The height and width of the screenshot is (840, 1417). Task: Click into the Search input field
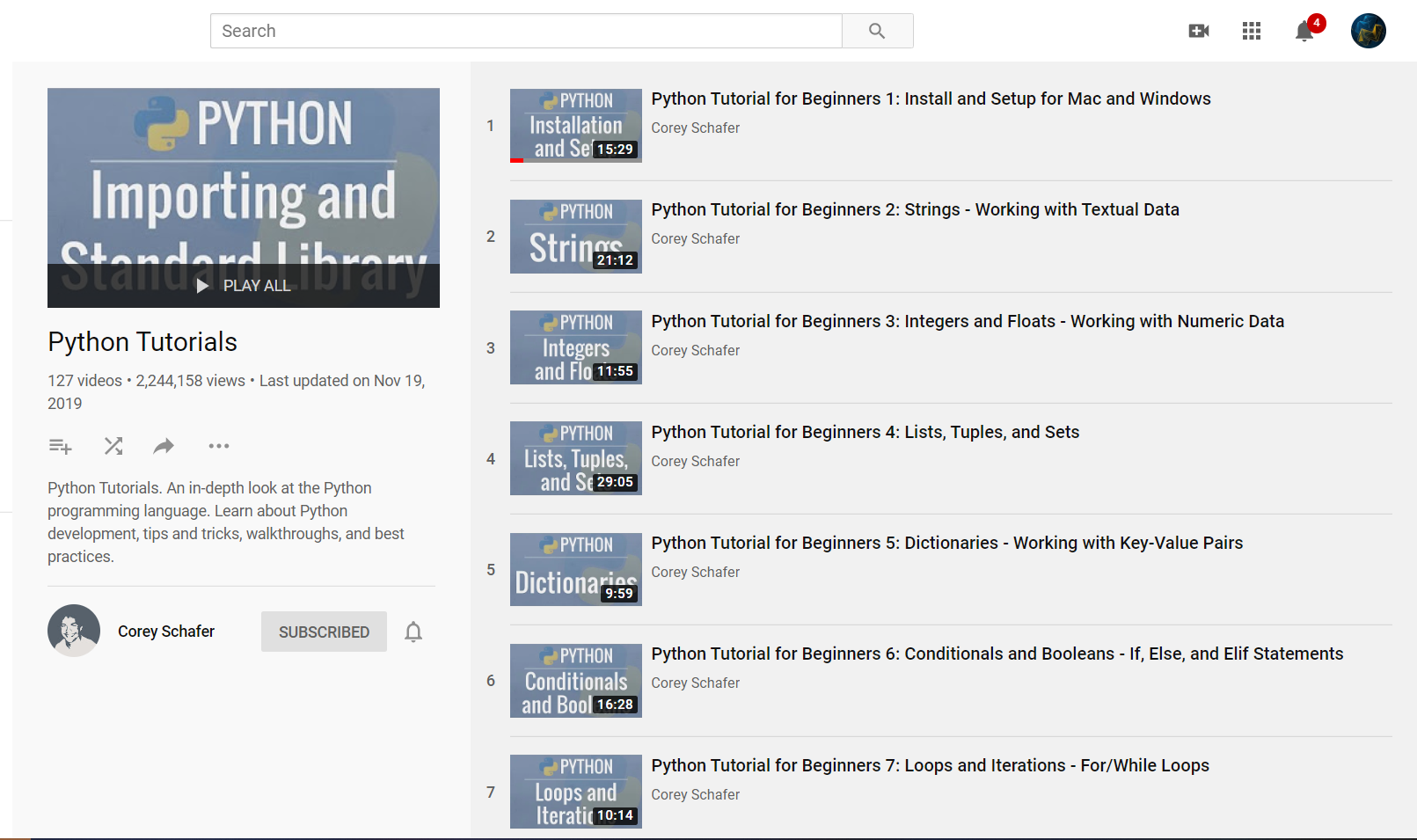526,31
